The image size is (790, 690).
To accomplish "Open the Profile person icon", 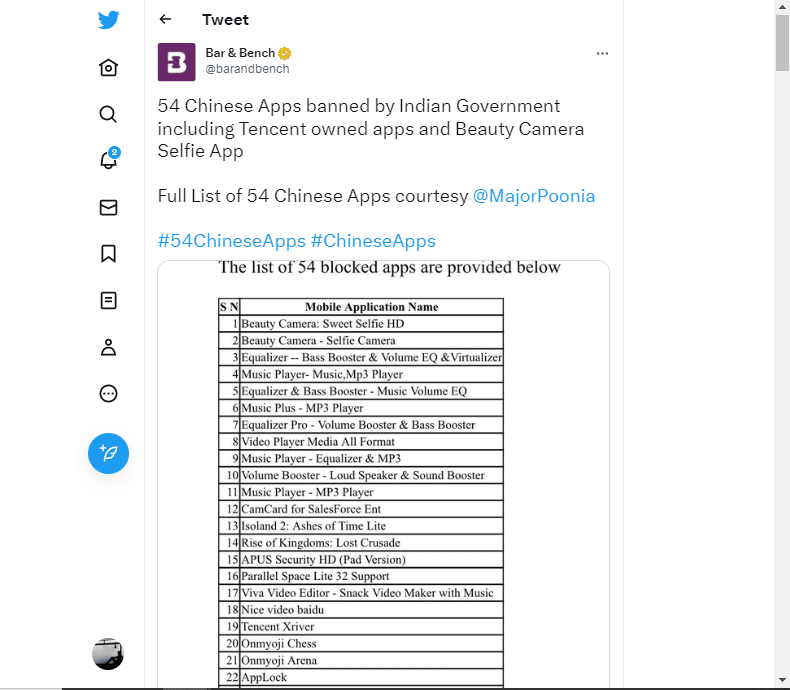I will (108, 347).
